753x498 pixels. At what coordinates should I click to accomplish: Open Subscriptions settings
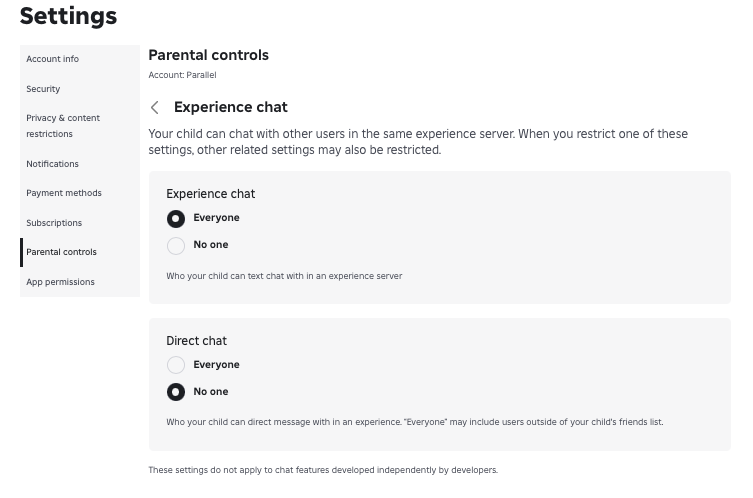tap(54, 223)
